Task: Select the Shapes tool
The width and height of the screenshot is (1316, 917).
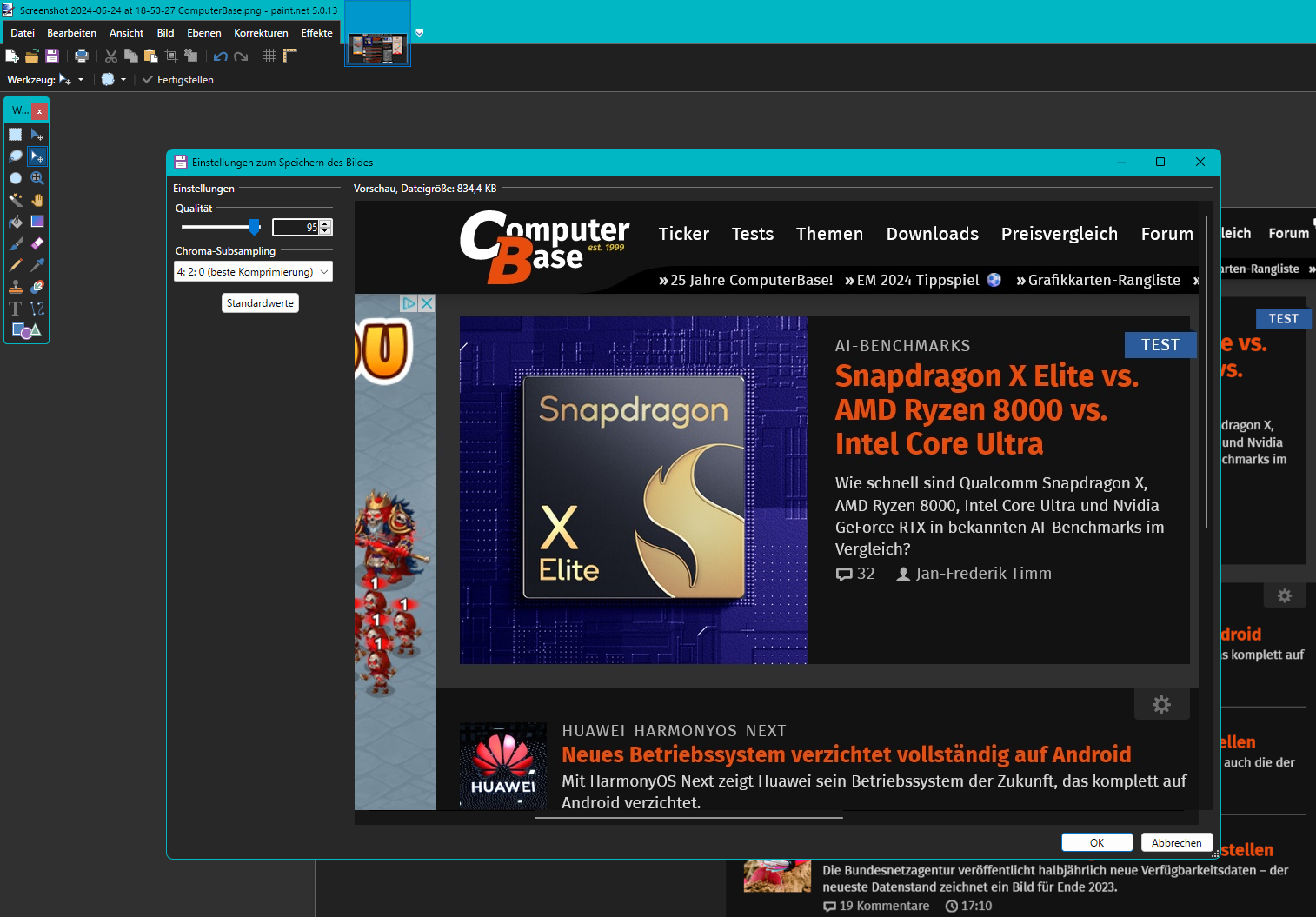Action: (26, 330)
